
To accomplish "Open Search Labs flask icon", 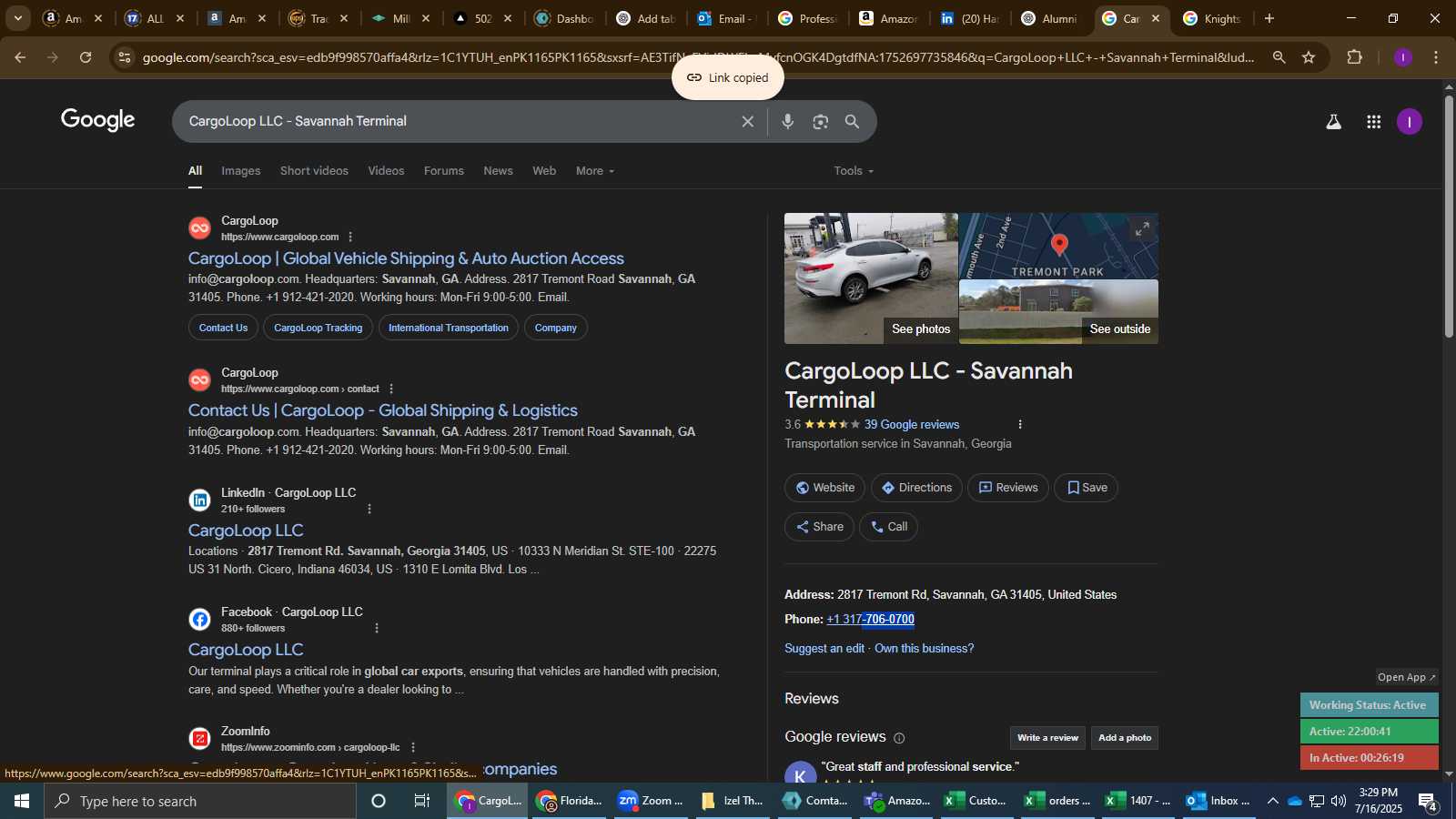I will click(x=1333, y=122).
